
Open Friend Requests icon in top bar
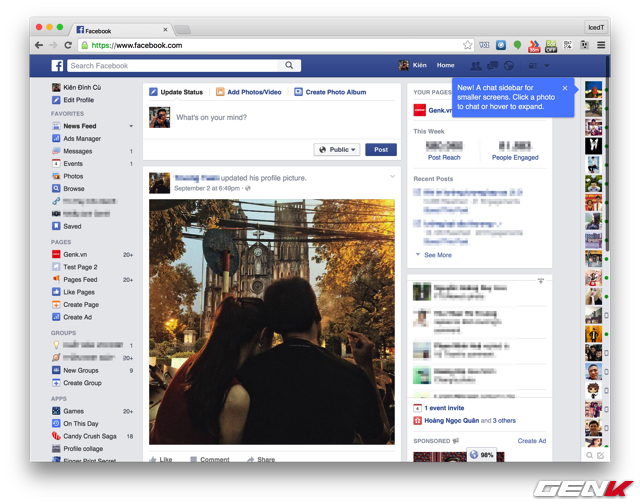pyautogui.click(x=476, y=66)
